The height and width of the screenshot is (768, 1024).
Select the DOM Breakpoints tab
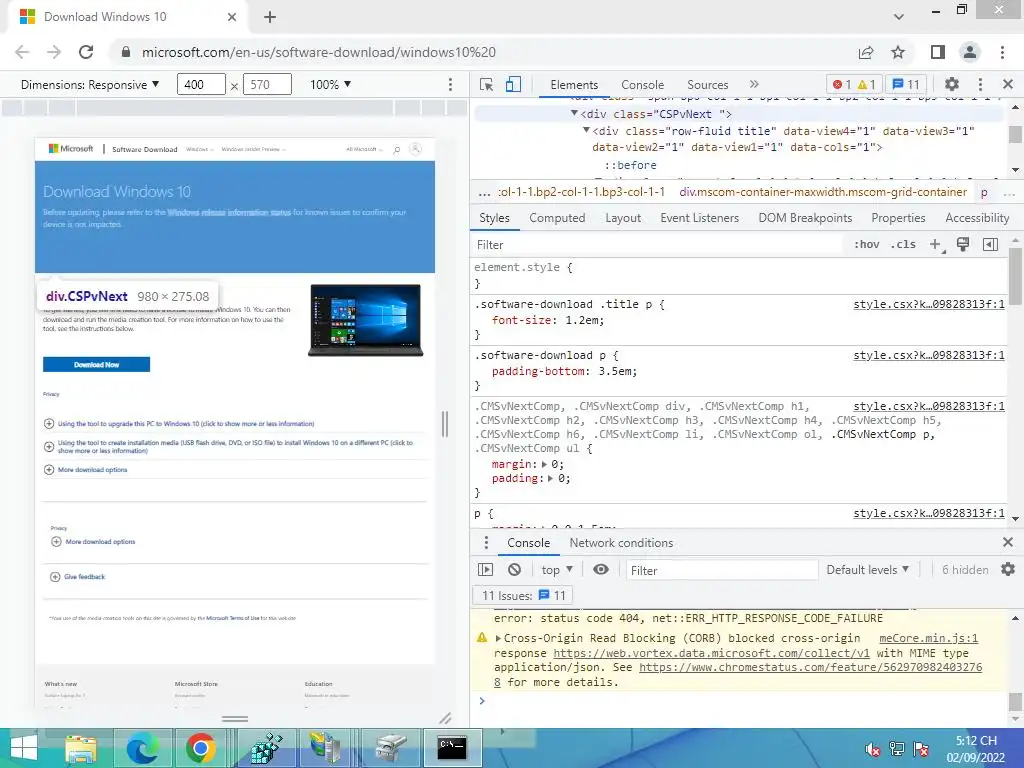click(805, 218)
